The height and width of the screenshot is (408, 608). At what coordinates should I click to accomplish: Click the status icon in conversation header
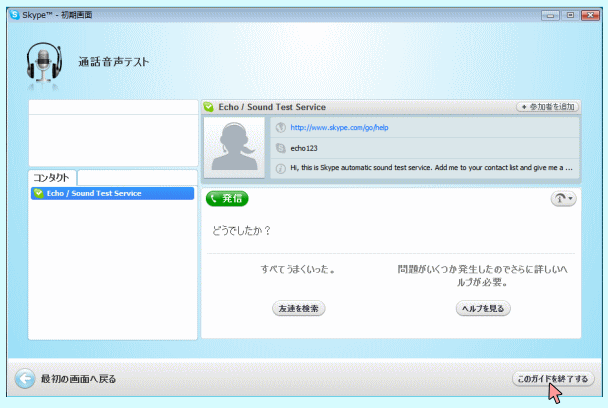[209, 107]
